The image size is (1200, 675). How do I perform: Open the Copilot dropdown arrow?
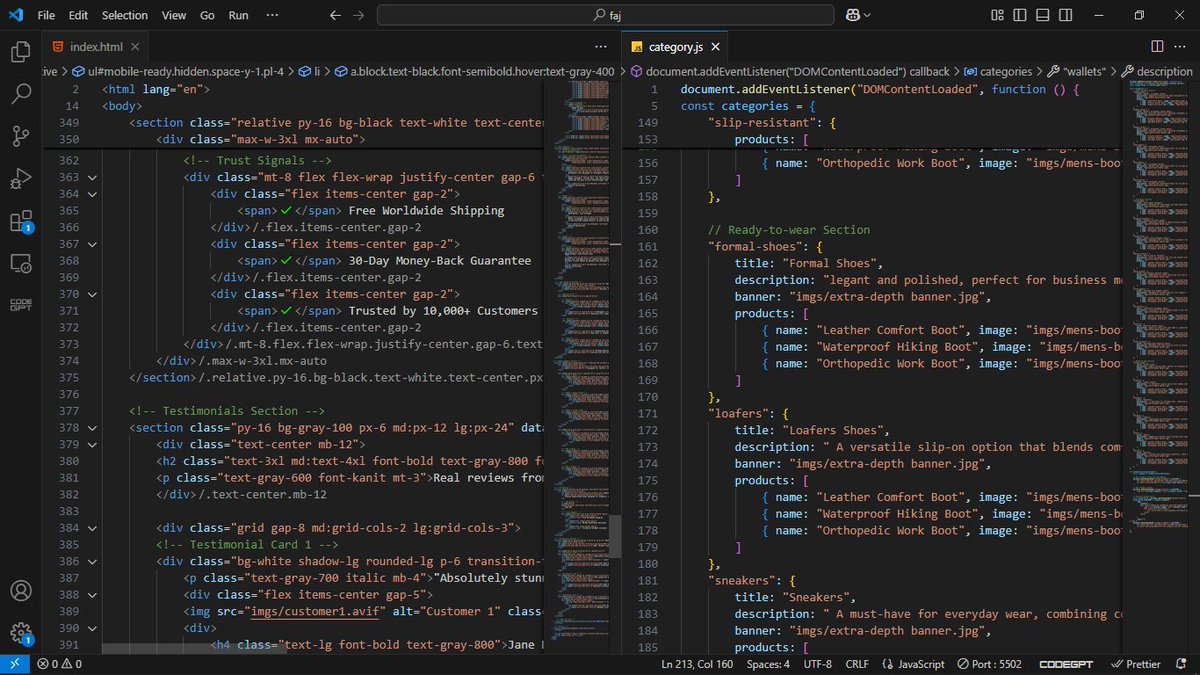867,15
